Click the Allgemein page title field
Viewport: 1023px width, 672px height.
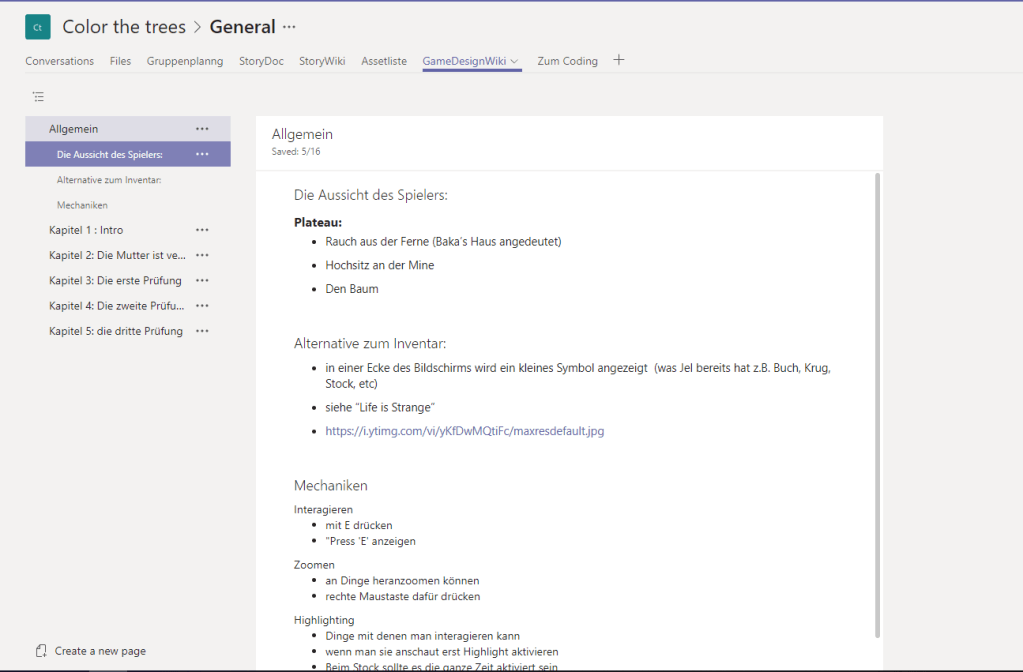(x=303, y=134)
